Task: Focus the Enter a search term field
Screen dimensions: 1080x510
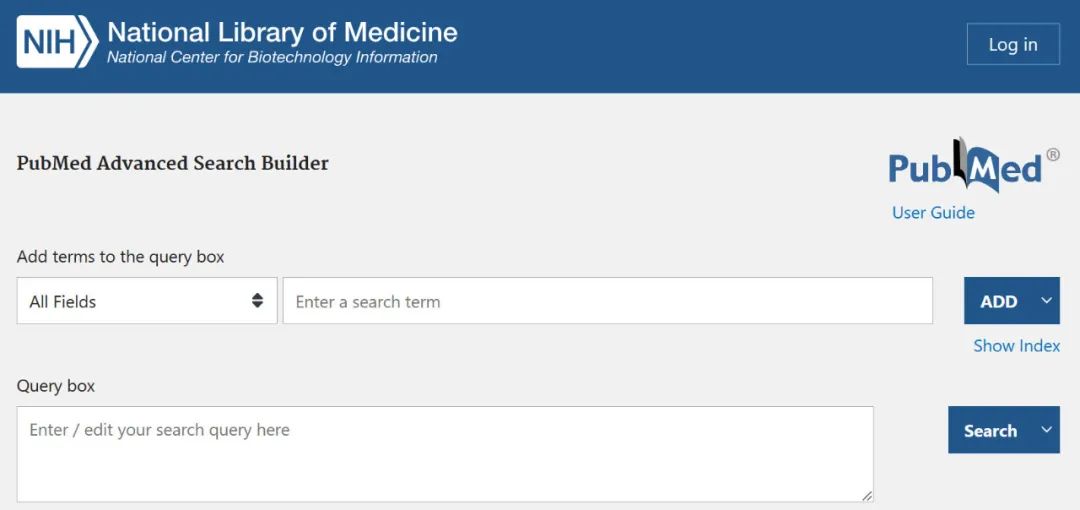Action: click(607, 301)
